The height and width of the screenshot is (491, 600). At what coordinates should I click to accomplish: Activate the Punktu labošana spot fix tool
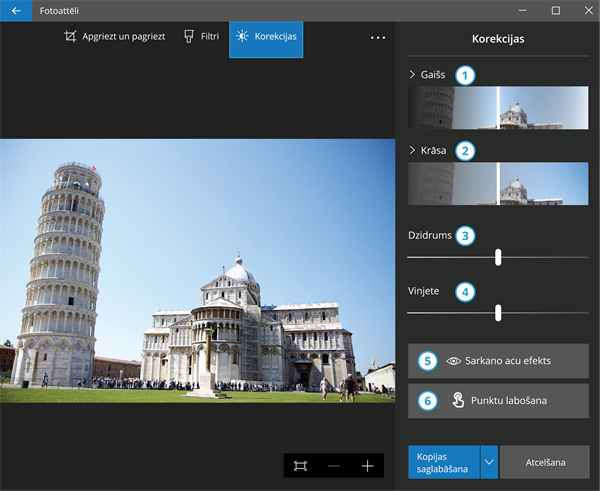[x=498, y=400]
